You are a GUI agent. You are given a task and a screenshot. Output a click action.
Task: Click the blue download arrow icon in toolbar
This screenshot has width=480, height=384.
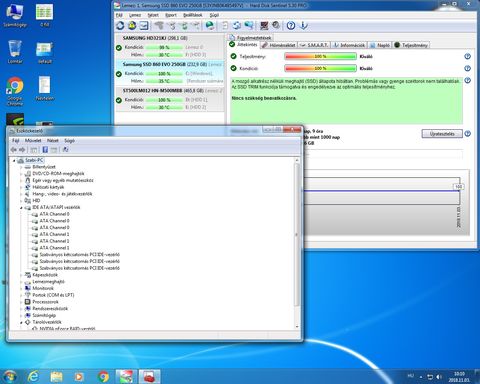(x=303, y=25)
